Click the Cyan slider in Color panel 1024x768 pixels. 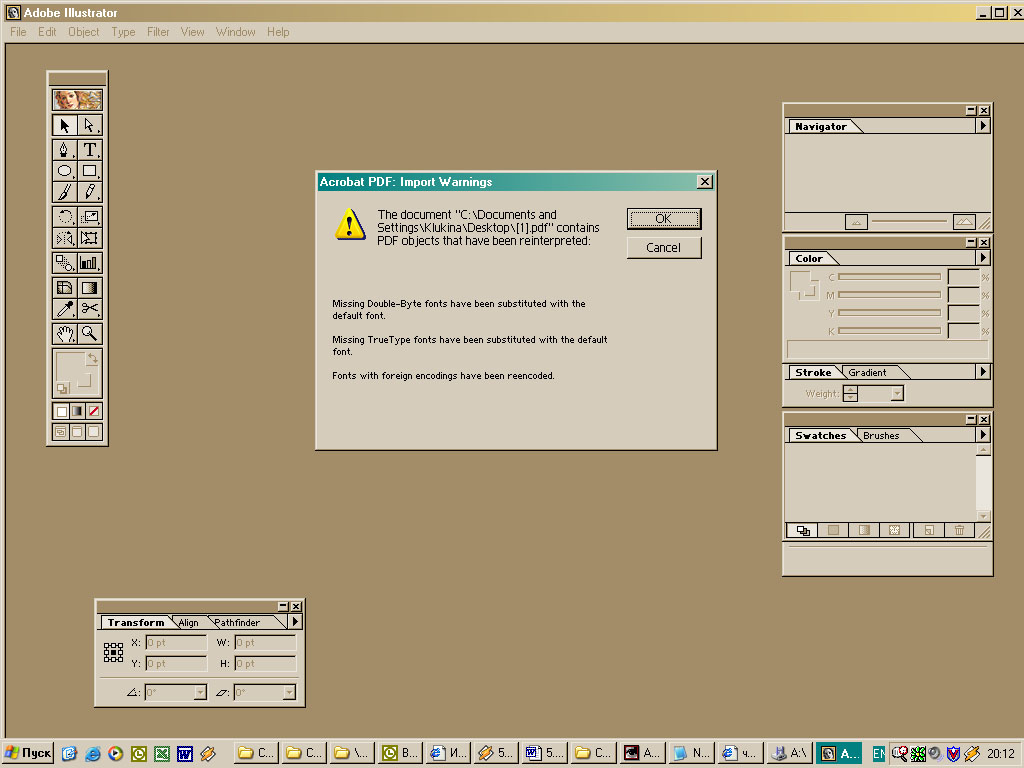889,277
